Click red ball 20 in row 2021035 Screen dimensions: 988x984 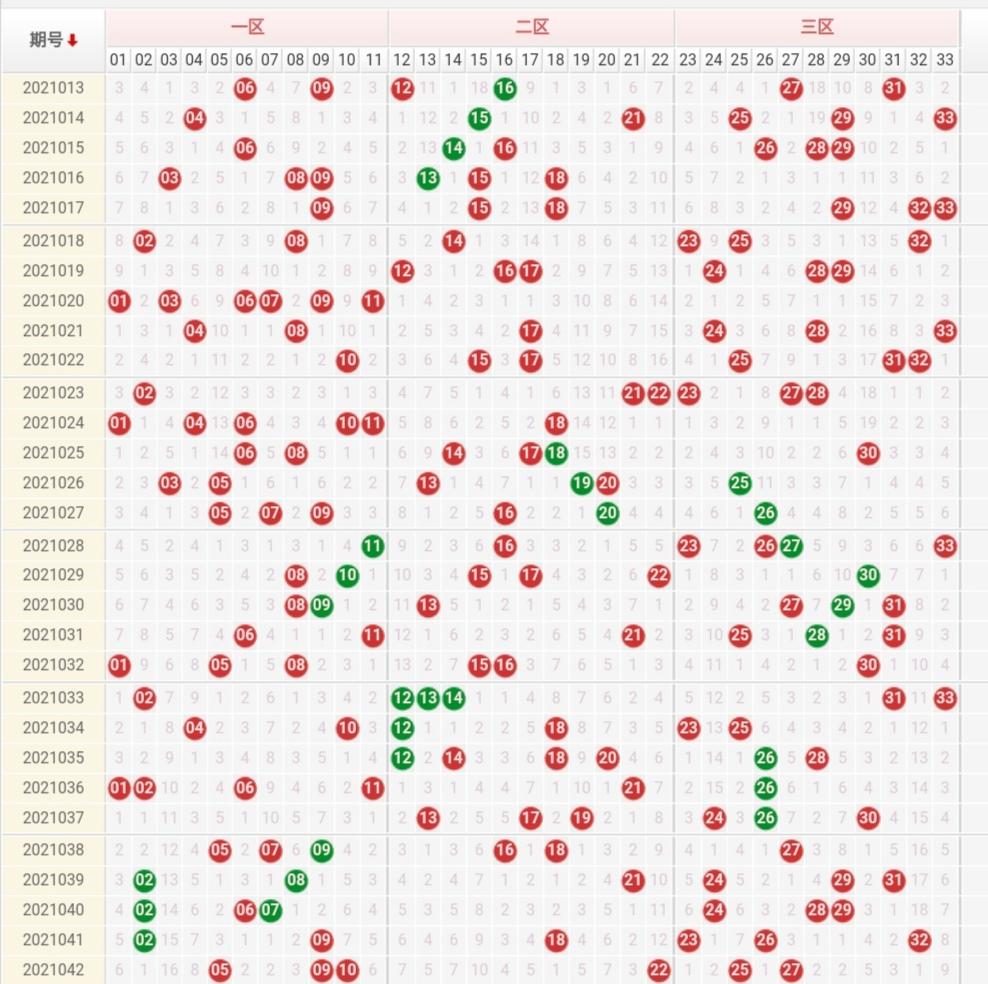[x=607, y=758]
